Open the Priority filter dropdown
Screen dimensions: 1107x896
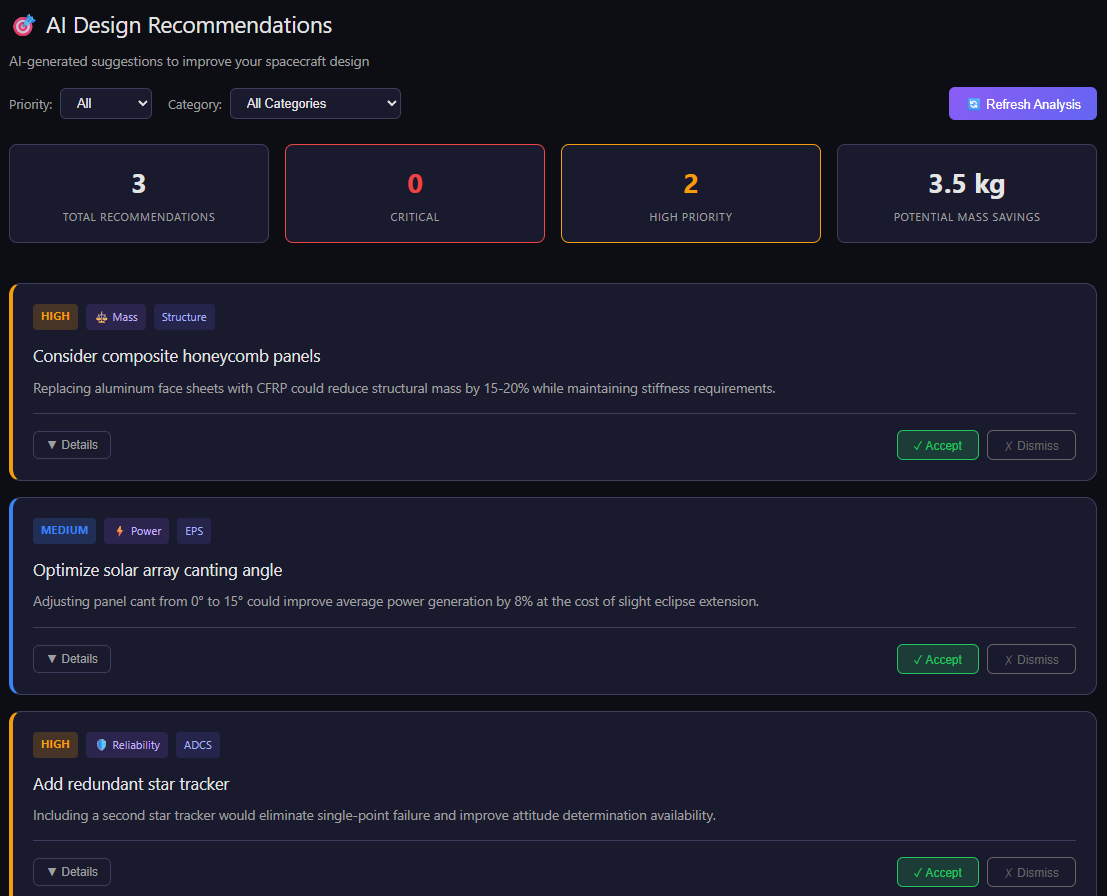click(x=106, y=103)
